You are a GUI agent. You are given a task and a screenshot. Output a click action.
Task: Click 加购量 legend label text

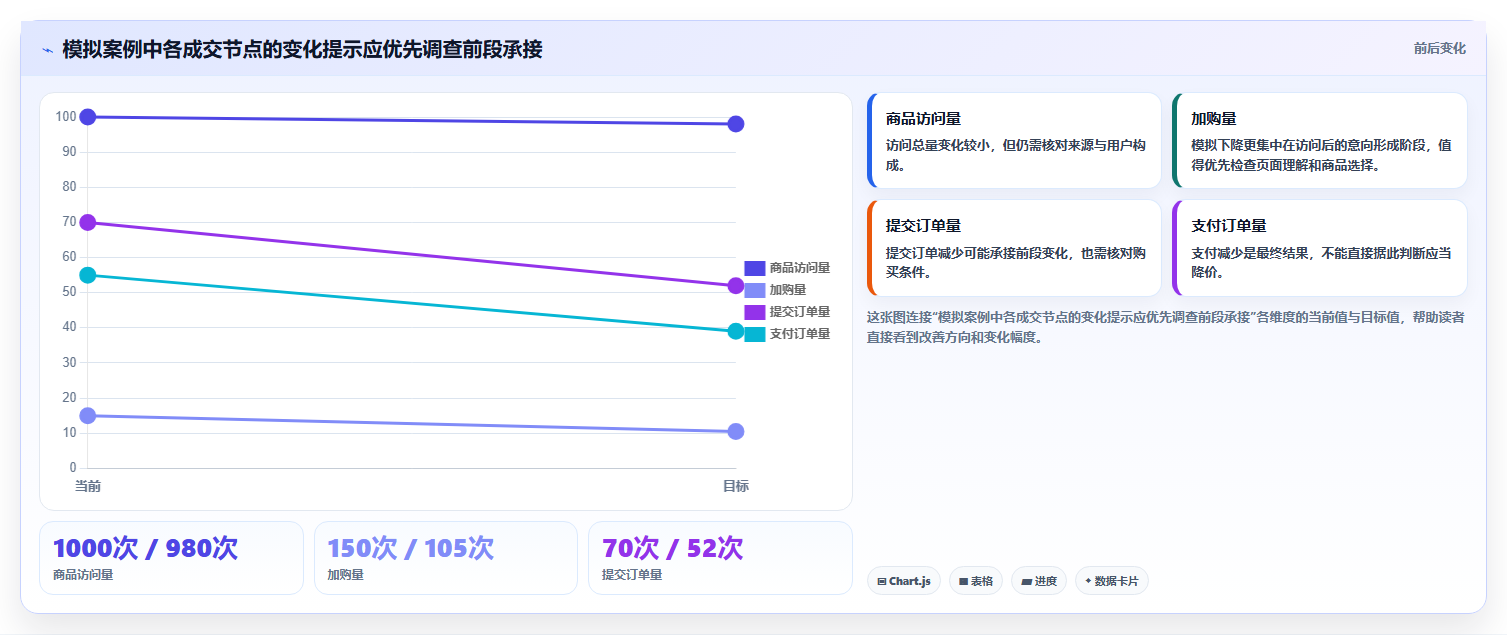click(x=788, y=290)
